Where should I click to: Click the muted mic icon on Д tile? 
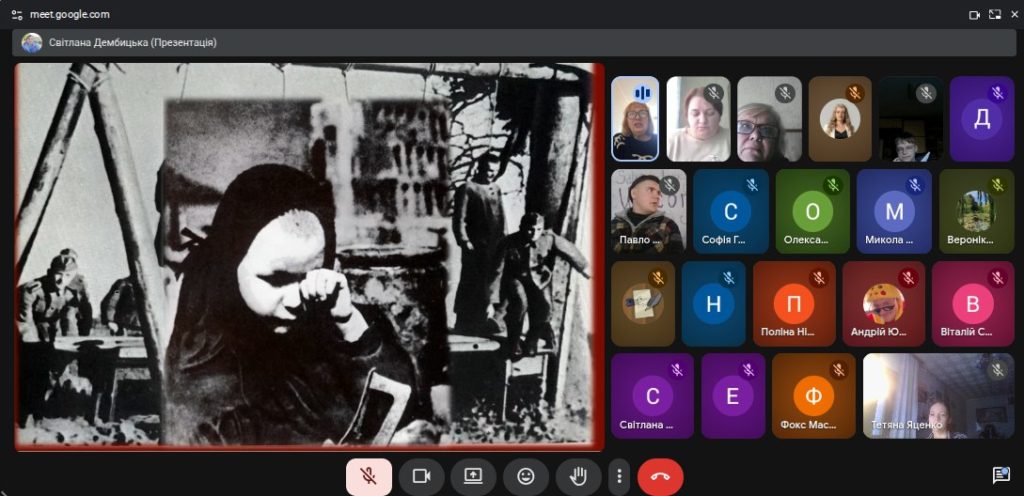[x=997, y=93]
